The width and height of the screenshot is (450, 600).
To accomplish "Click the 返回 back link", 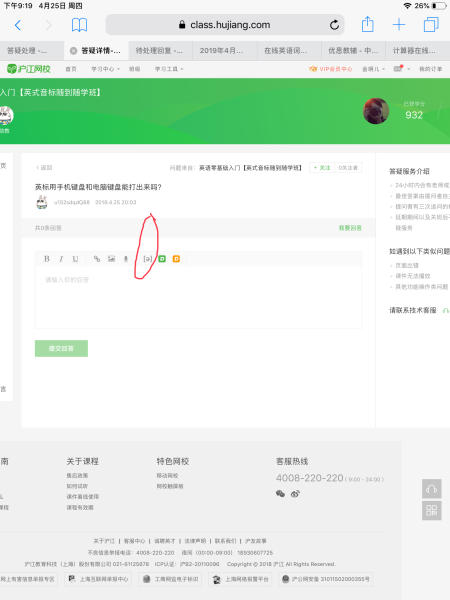I will [44, 168].
